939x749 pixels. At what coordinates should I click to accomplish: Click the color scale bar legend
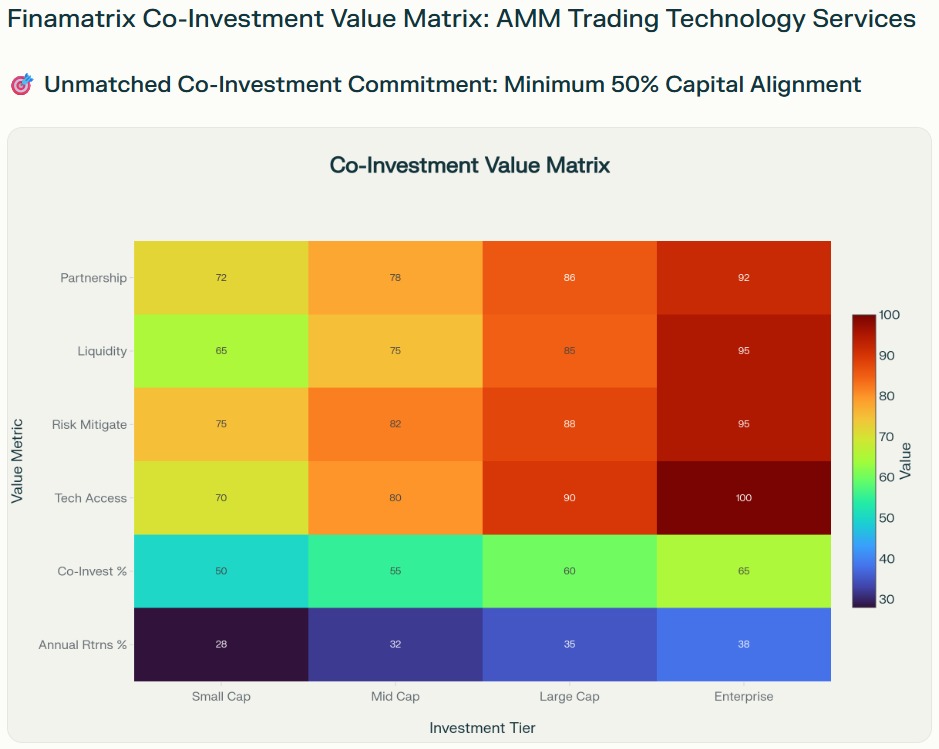865,460
